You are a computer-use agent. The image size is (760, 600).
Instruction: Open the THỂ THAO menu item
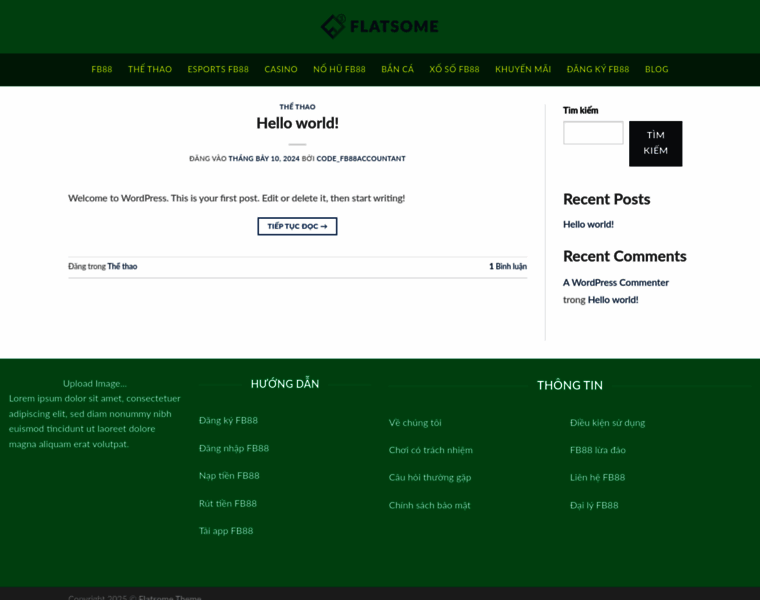[x=150, y=69]
